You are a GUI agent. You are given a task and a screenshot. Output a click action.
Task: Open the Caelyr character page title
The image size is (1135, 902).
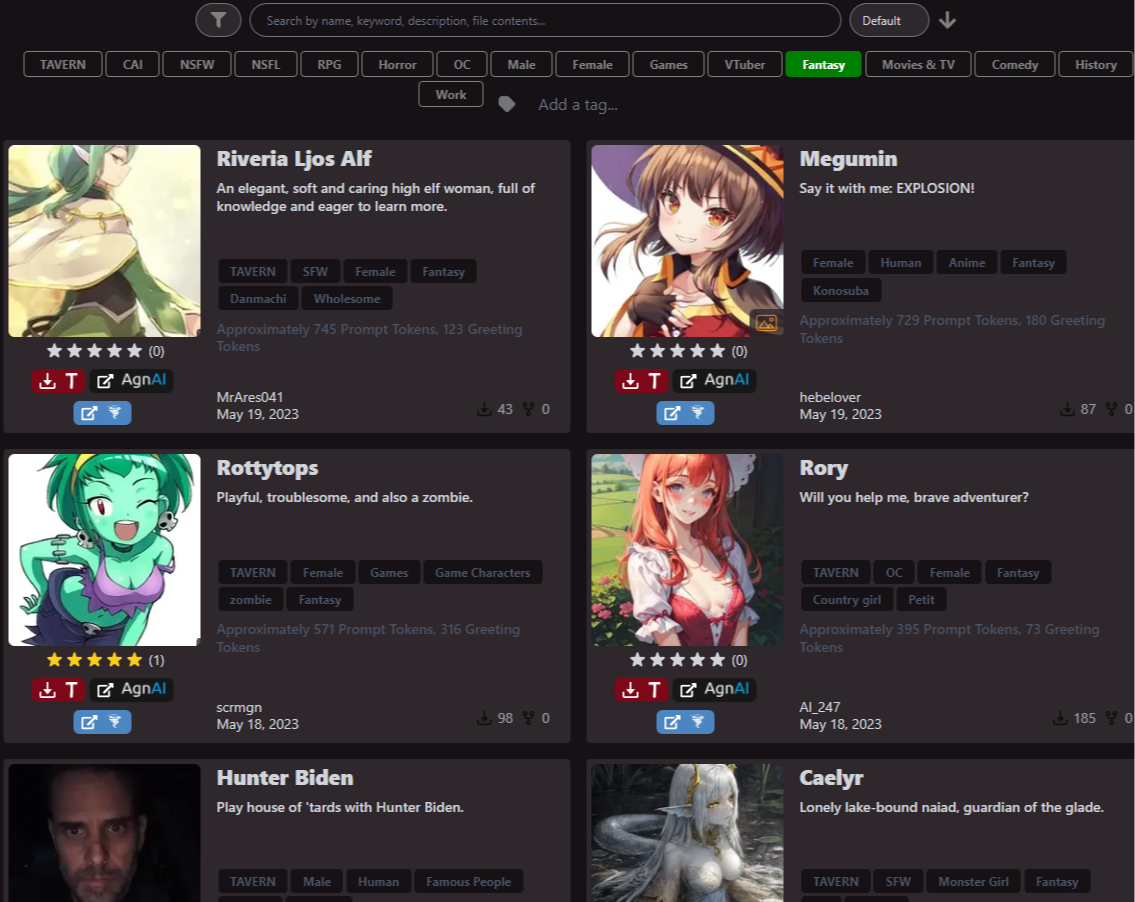[x=831, y=778]
